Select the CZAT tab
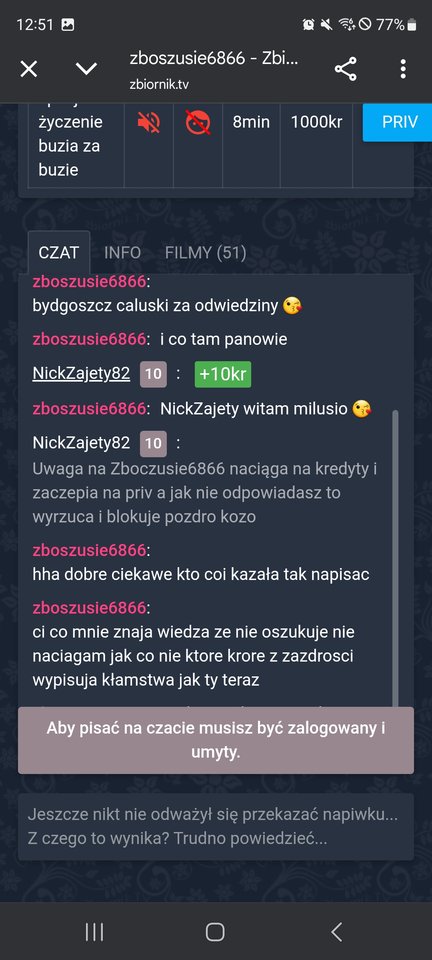The width and height of the screenshot is (432, 960). [x=59, y=253]
